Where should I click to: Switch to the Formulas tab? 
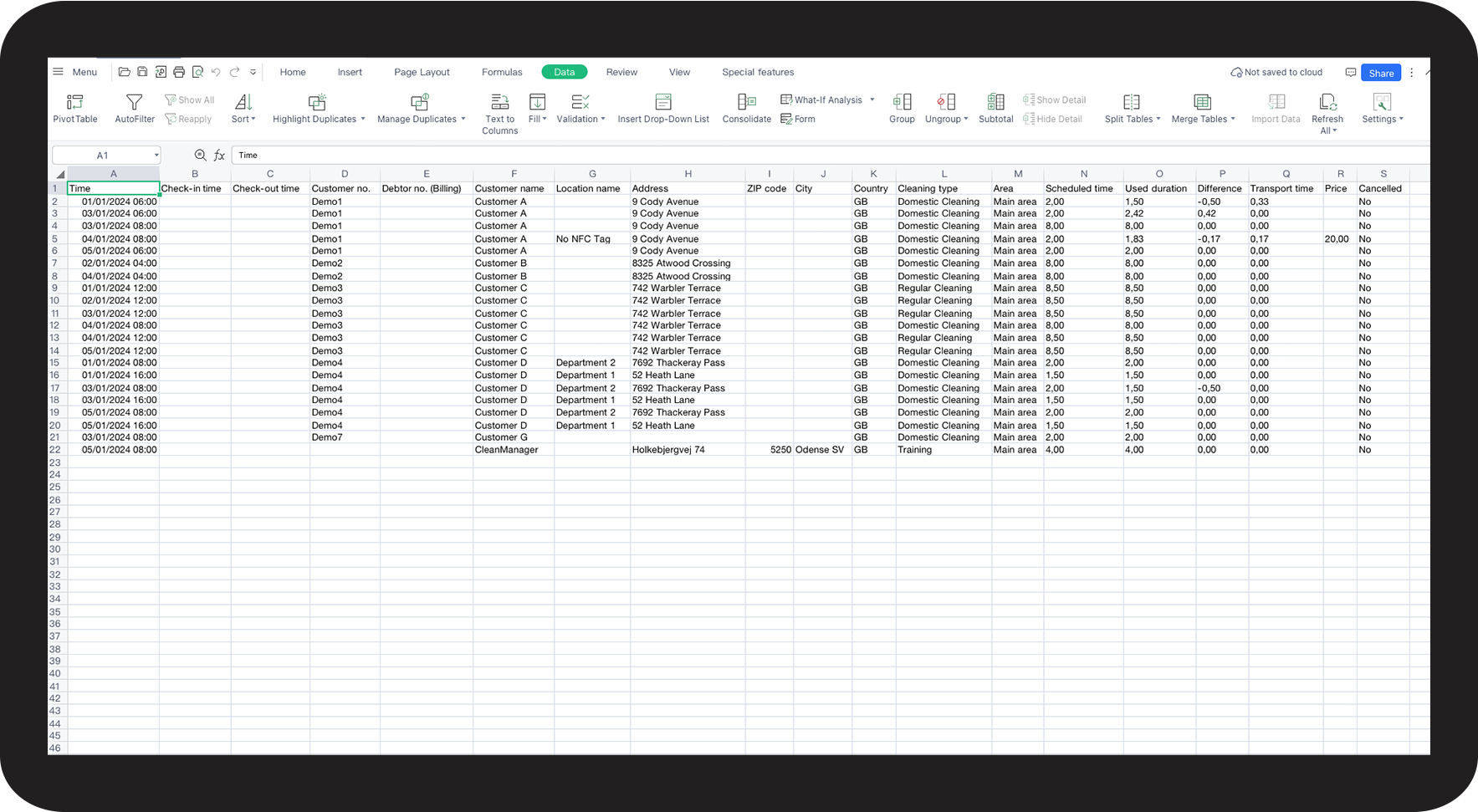(502, 72)
